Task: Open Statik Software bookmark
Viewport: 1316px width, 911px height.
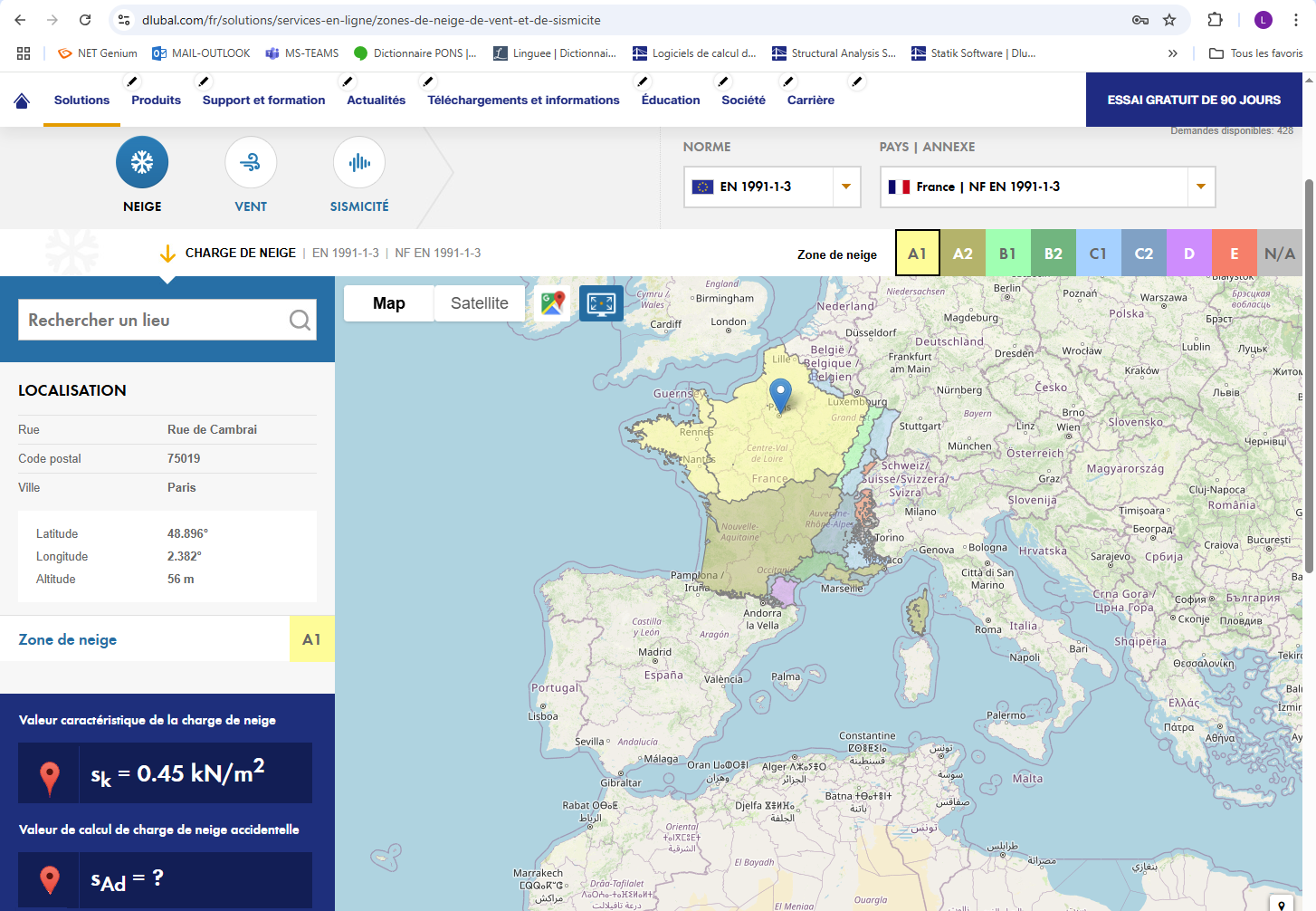Action: click(974, 53)
